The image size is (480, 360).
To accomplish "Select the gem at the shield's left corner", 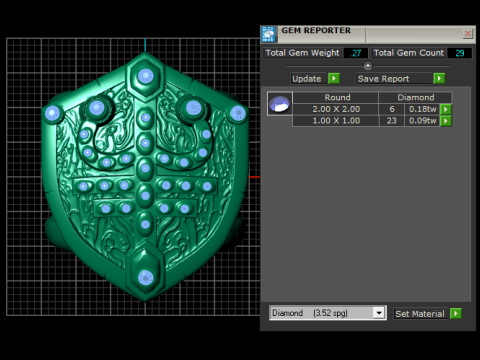I will [52, 113].
